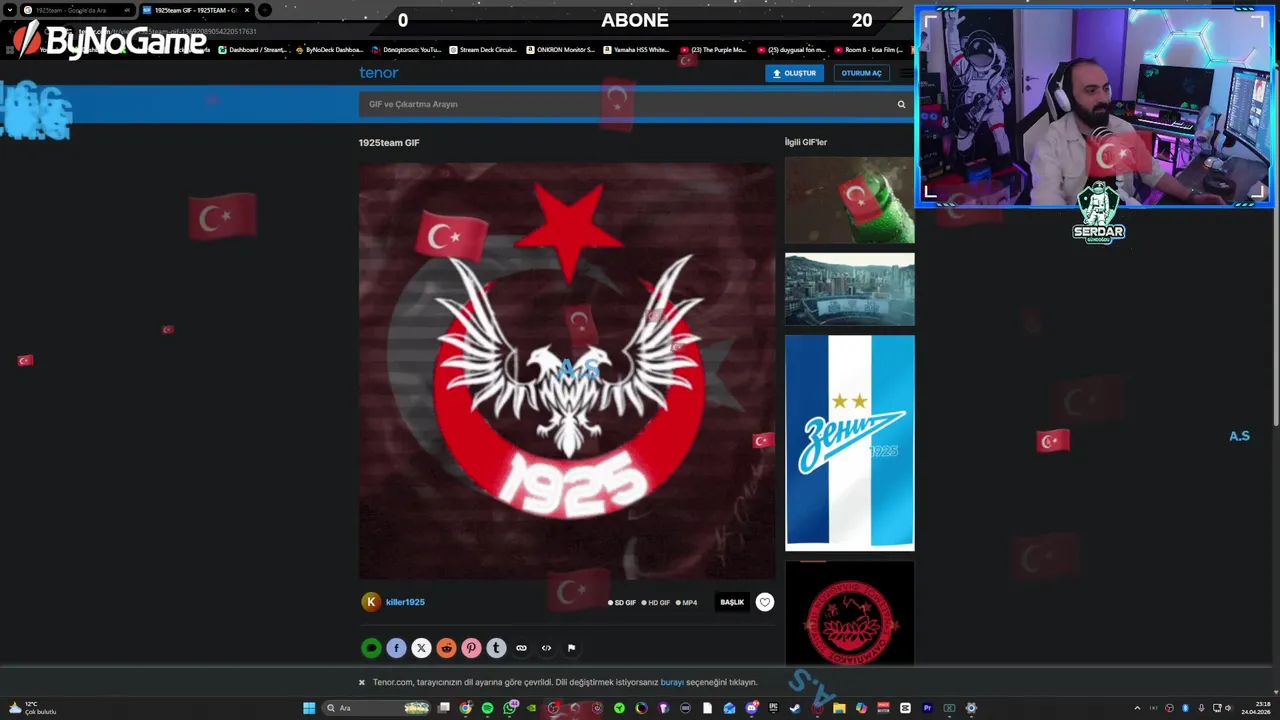Share GIF via green message icon
Screen dimensions: 1280x720
coord(371,648)
